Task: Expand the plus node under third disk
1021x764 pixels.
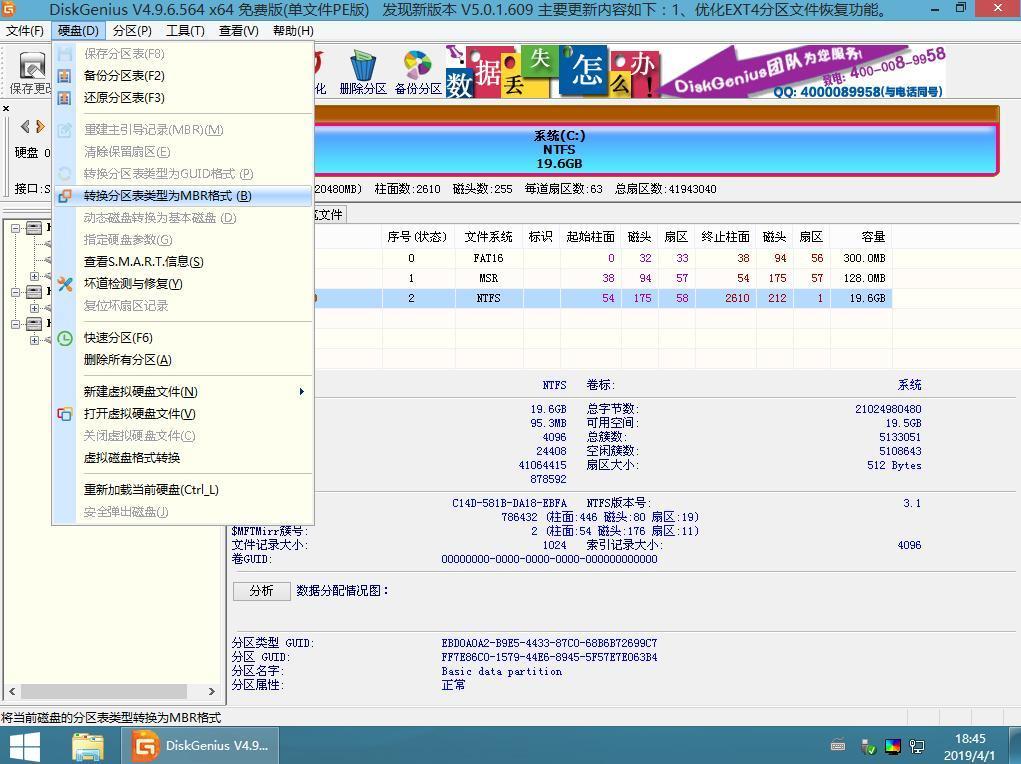Action: click(x=35, y=340)
